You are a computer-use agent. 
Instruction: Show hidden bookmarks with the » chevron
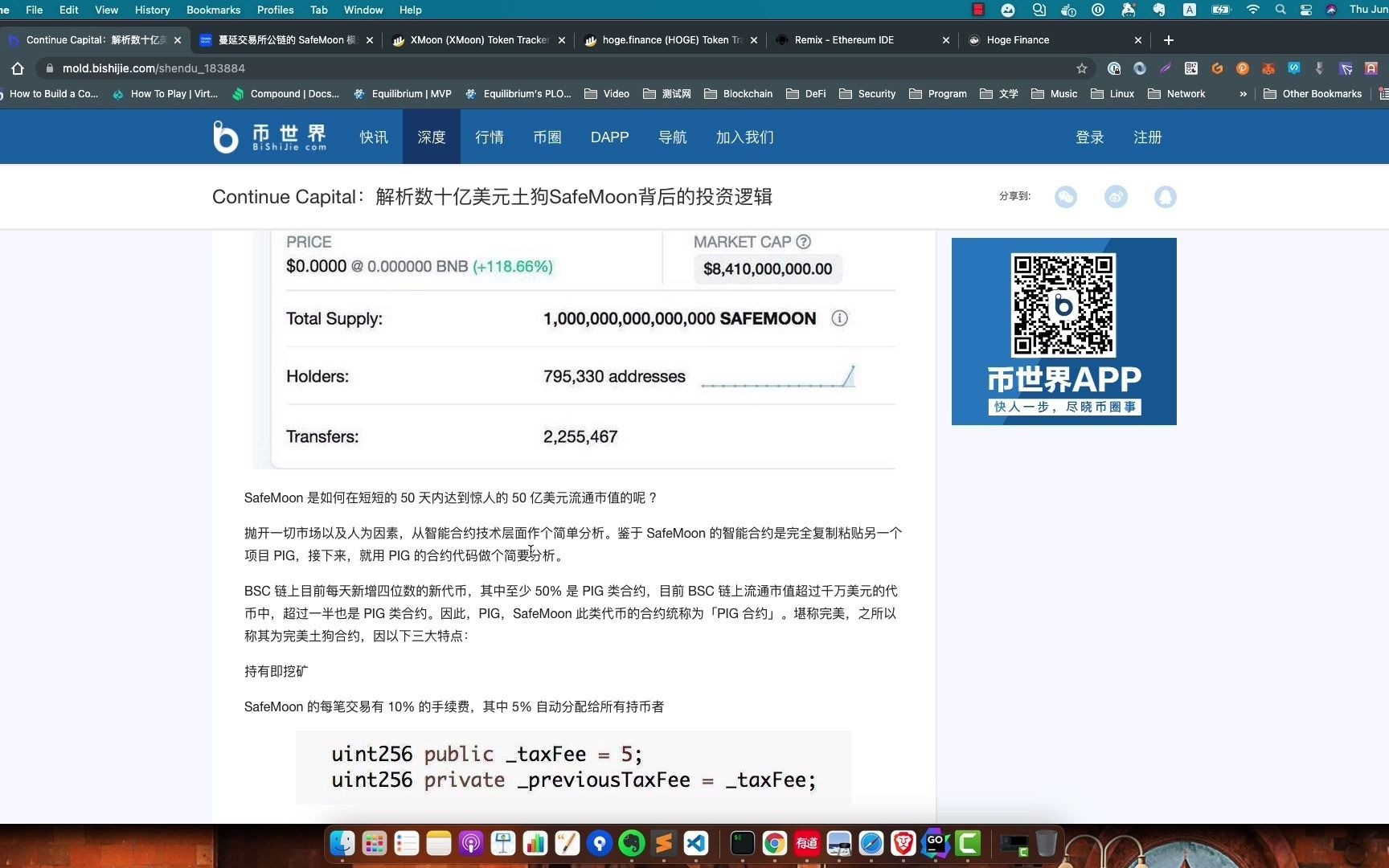coord(1244,94)
